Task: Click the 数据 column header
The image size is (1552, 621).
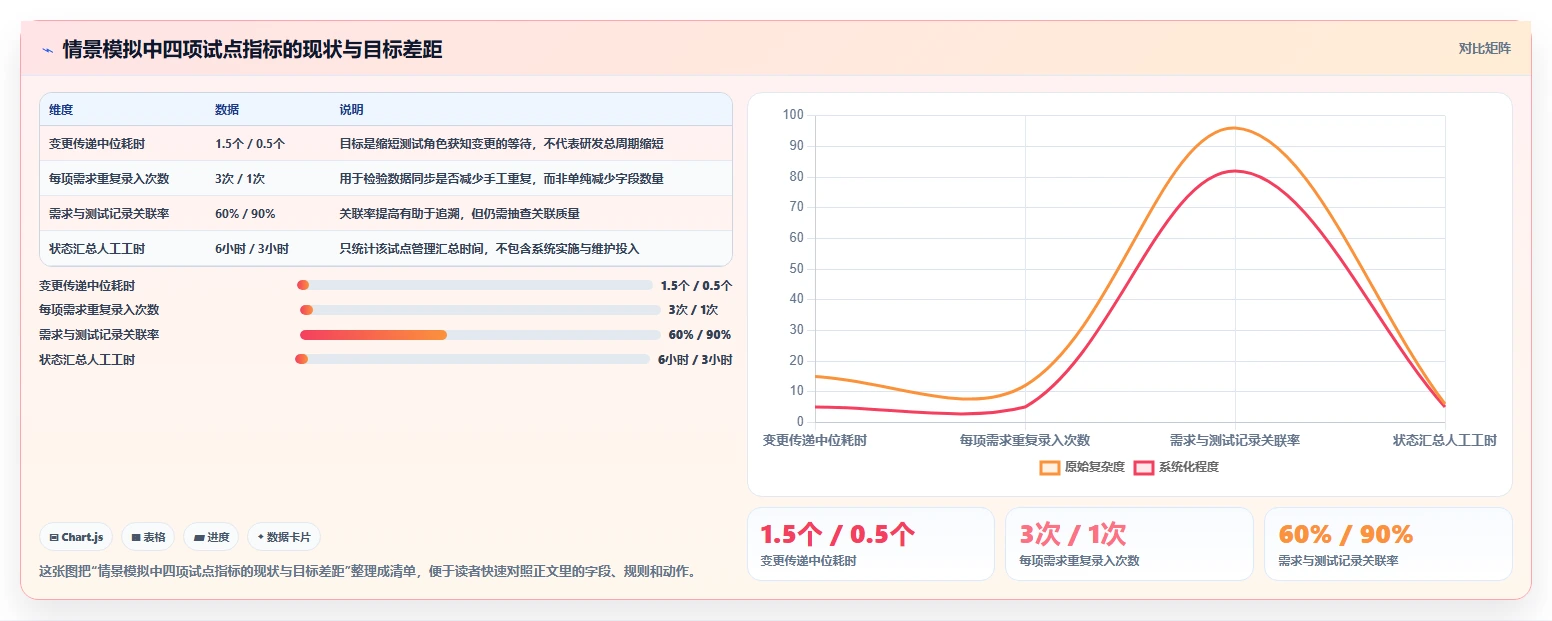Action: (x=227, y=110)
